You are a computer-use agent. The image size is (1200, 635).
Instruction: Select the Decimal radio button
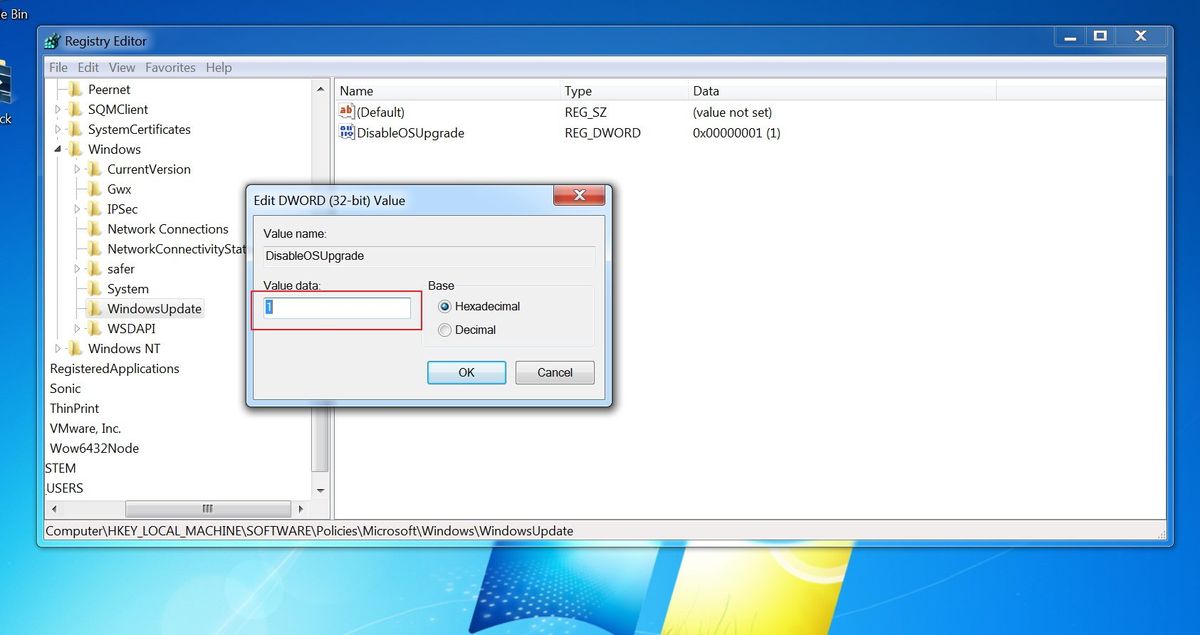pos(444,330)
